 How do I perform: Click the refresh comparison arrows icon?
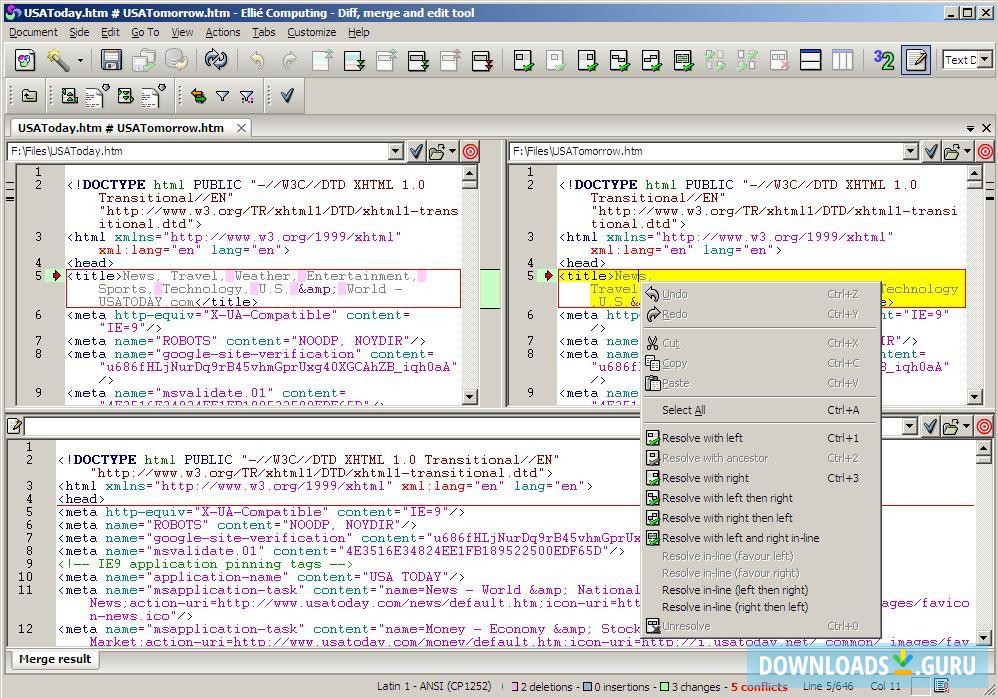pos(216,60)
